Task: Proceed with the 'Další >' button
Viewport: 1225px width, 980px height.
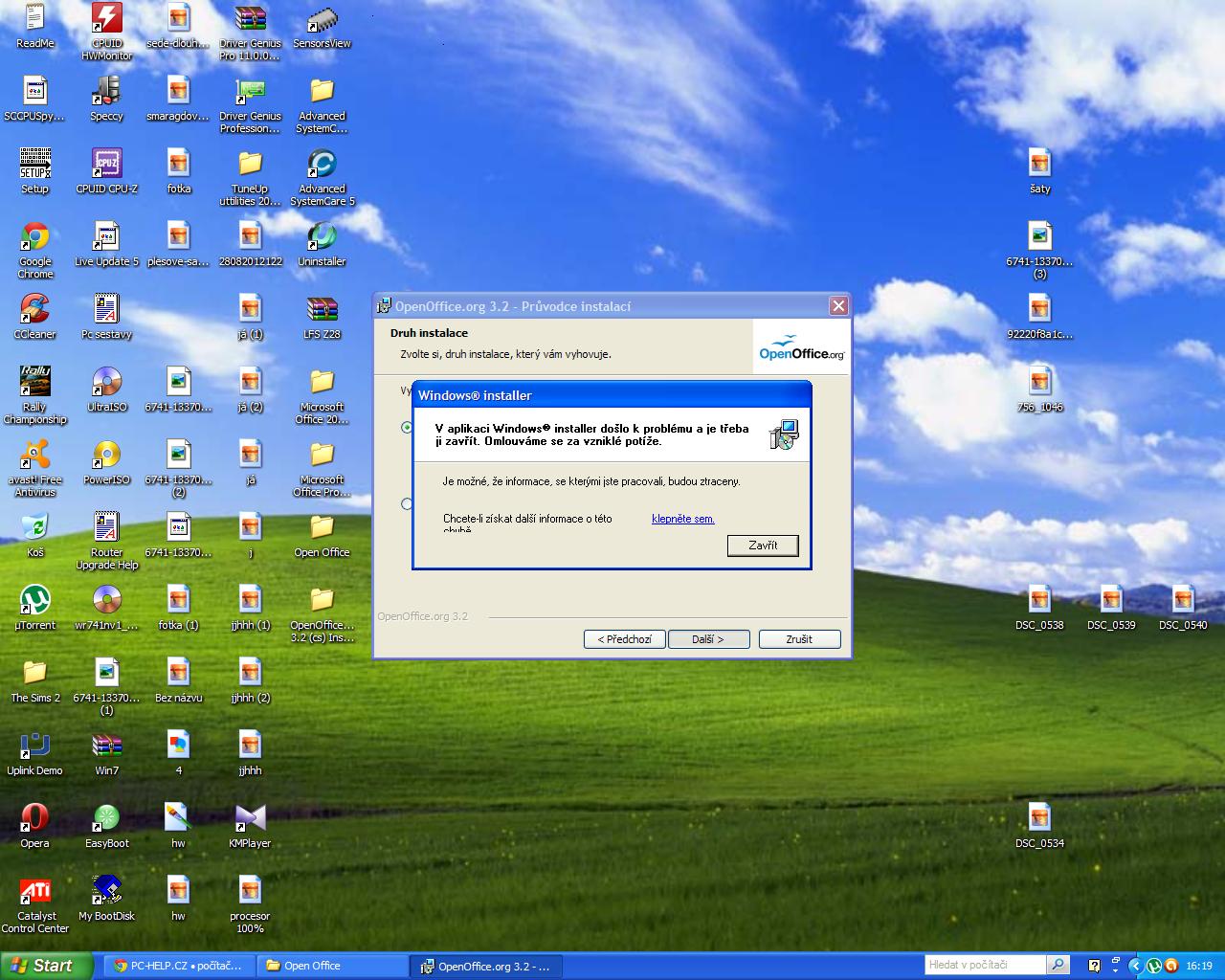Action: tap(707, 639)
